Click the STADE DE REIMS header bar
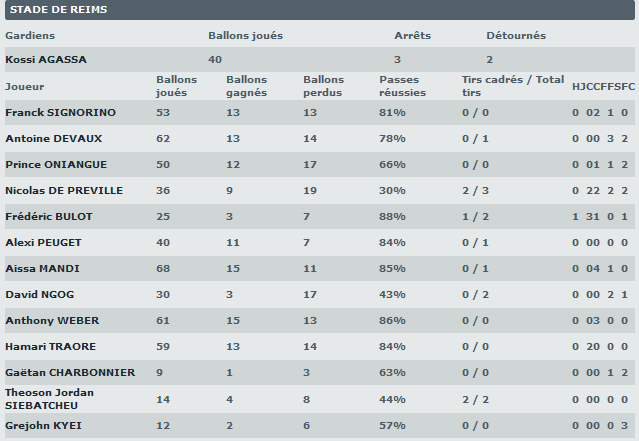 tap(319, 10)
